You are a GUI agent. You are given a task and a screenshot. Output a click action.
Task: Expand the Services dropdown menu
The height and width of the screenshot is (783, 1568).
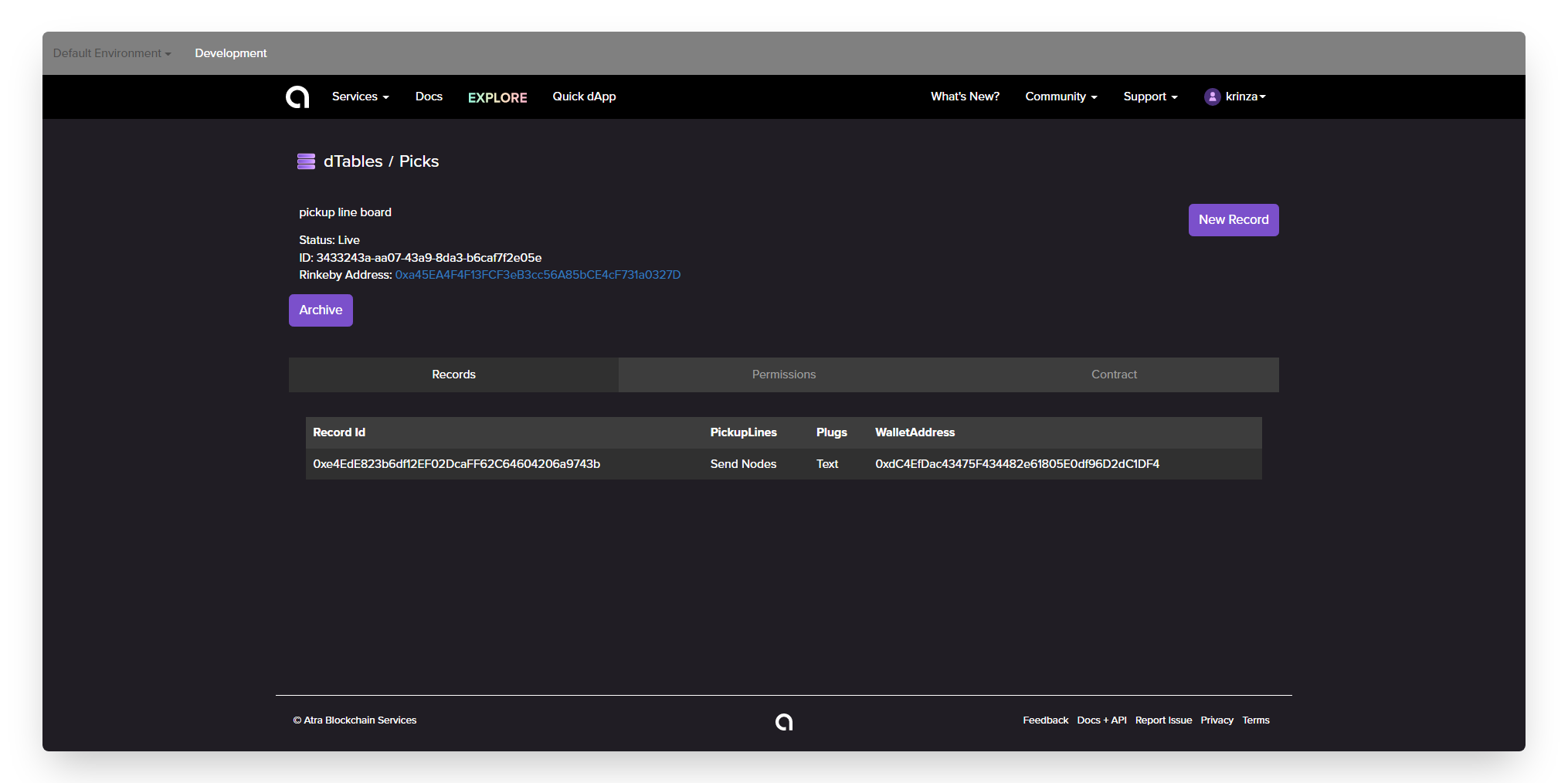coord(360,97)
